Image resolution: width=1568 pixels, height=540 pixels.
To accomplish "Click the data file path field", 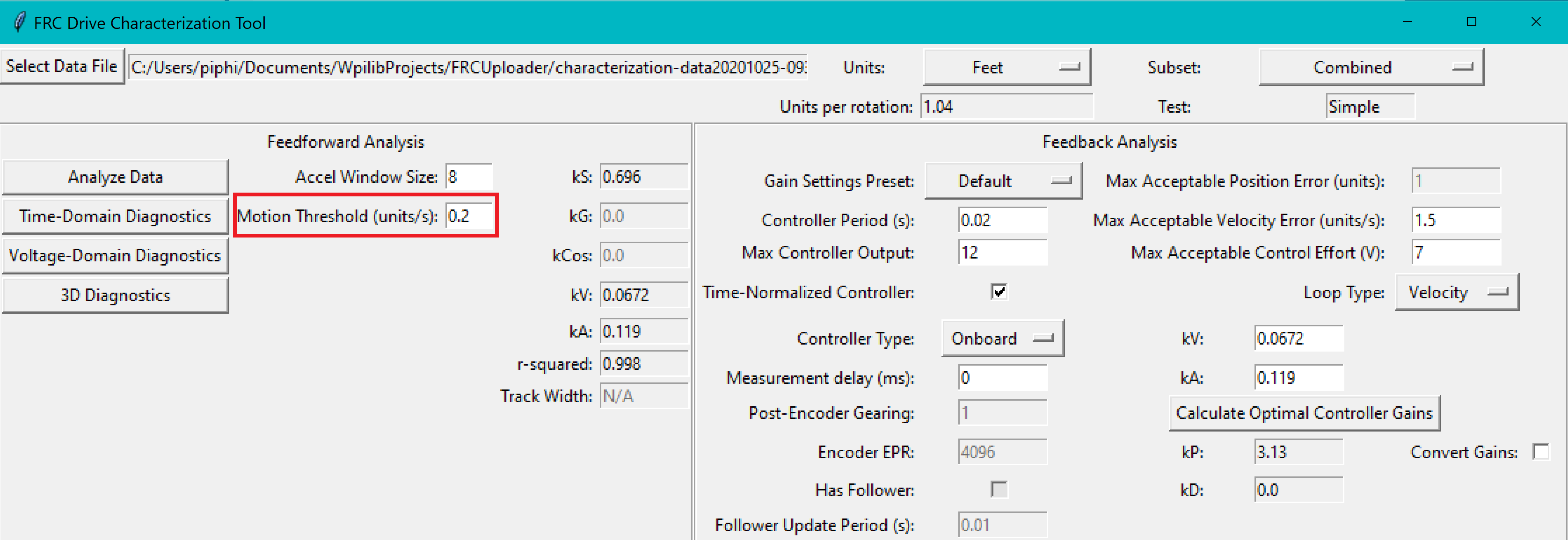I will point(468,67).
